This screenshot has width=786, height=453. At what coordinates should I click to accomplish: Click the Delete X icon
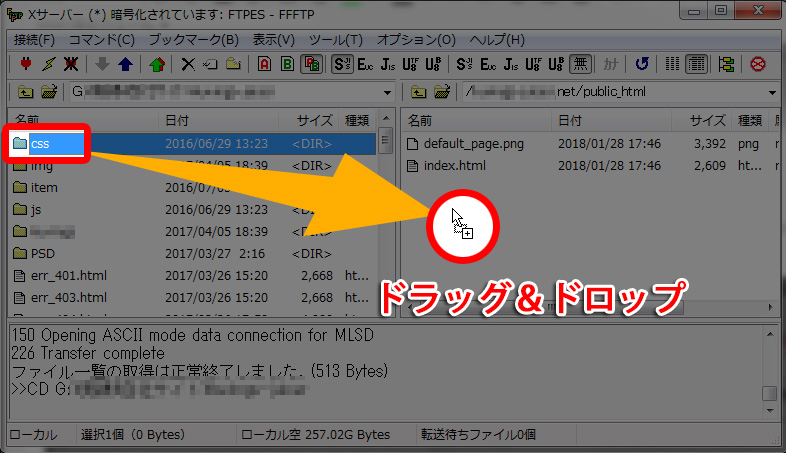(x=188, y=64)
